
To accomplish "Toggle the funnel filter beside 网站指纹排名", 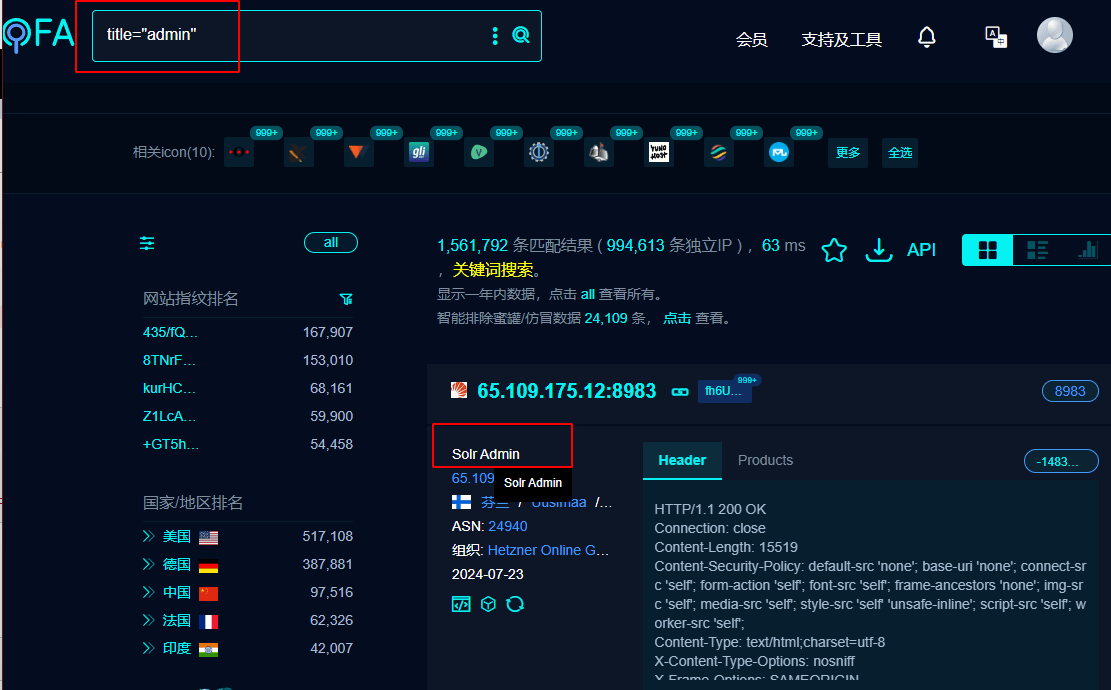I will tap(346, 299).
